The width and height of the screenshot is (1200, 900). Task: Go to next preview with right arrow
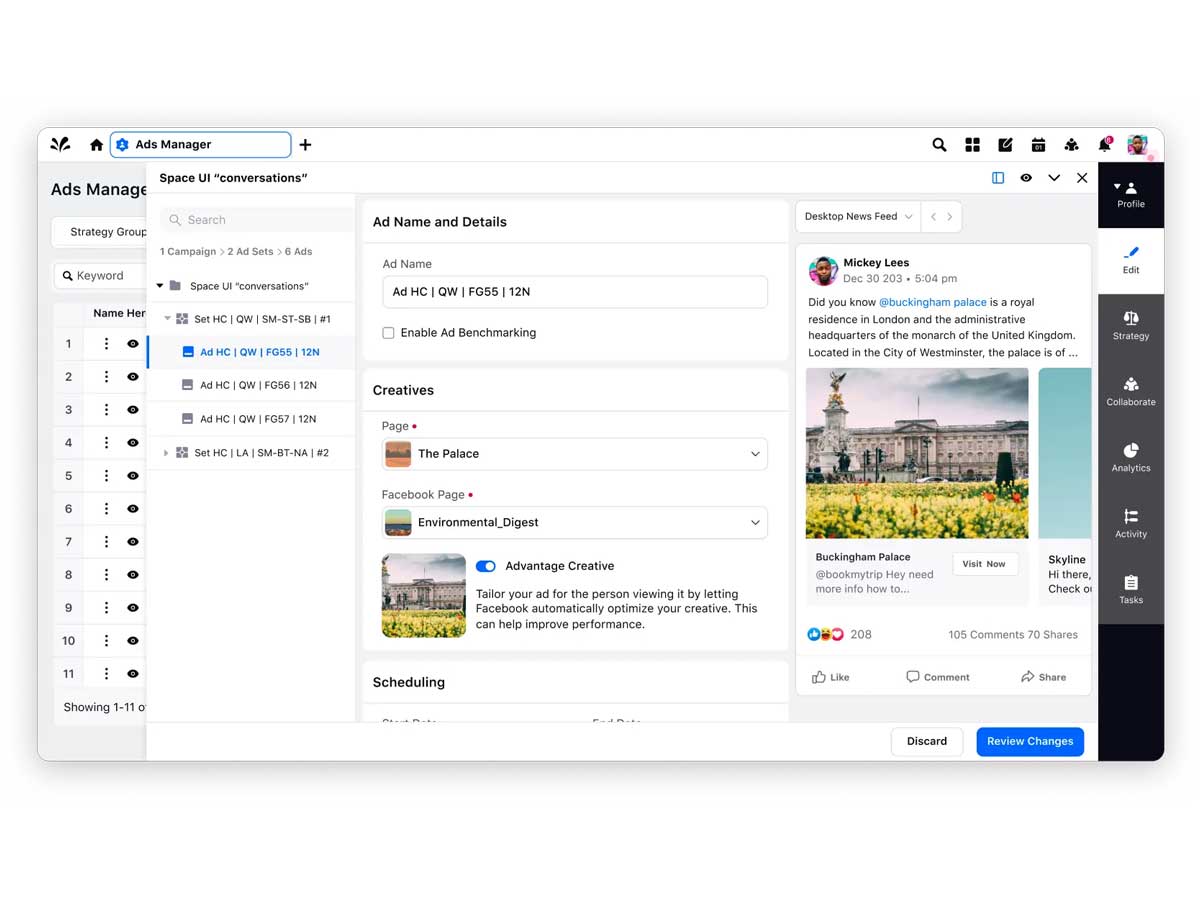click(950, 217)
